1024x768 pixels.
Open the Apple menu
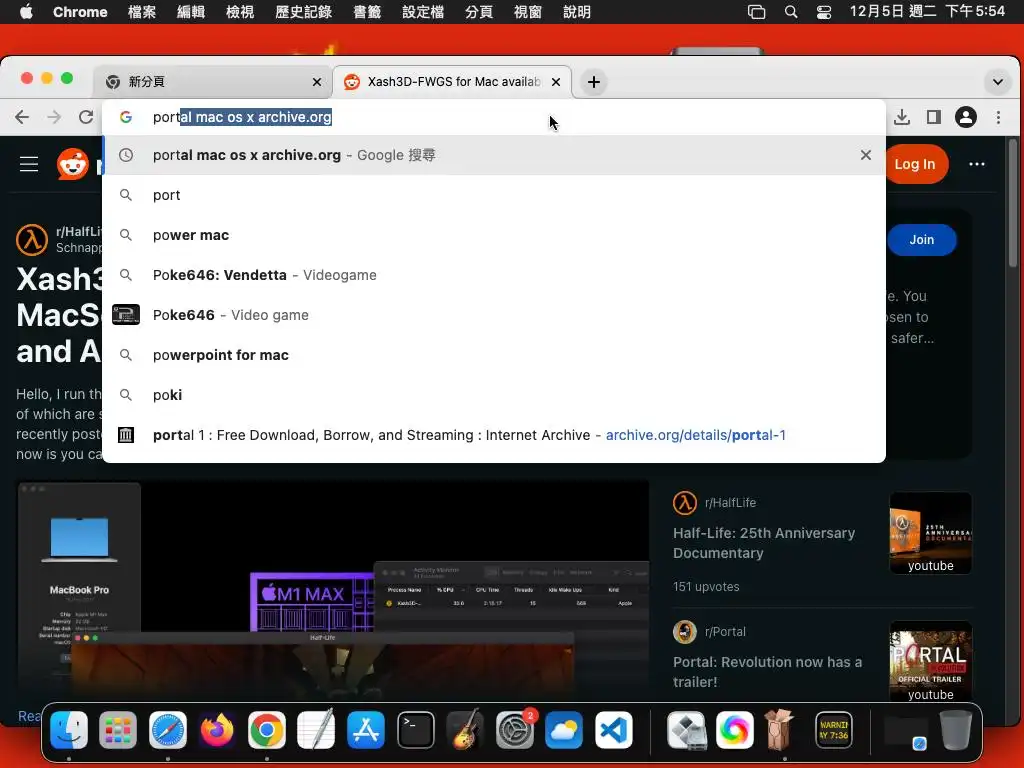pyautogui.click(x=26, y=12)
